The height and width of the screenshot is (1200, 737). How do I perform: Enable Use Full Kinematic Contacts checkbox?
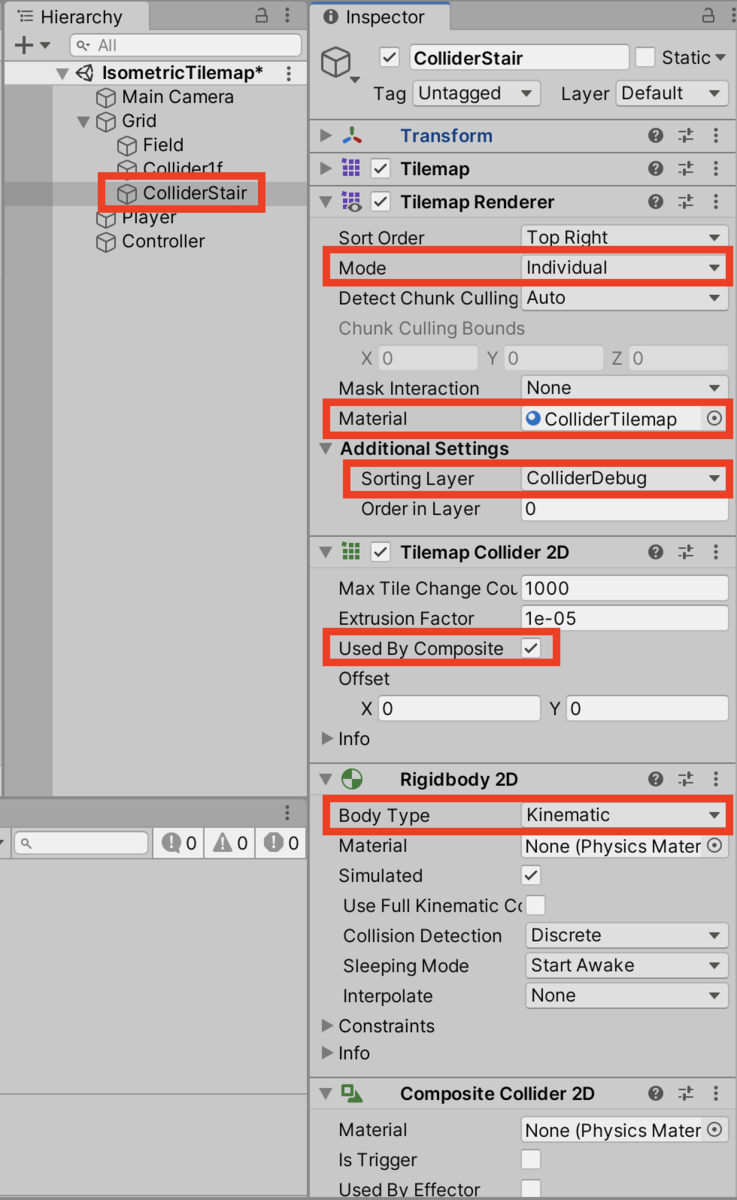pyautogui.click(x=535, y=905)
